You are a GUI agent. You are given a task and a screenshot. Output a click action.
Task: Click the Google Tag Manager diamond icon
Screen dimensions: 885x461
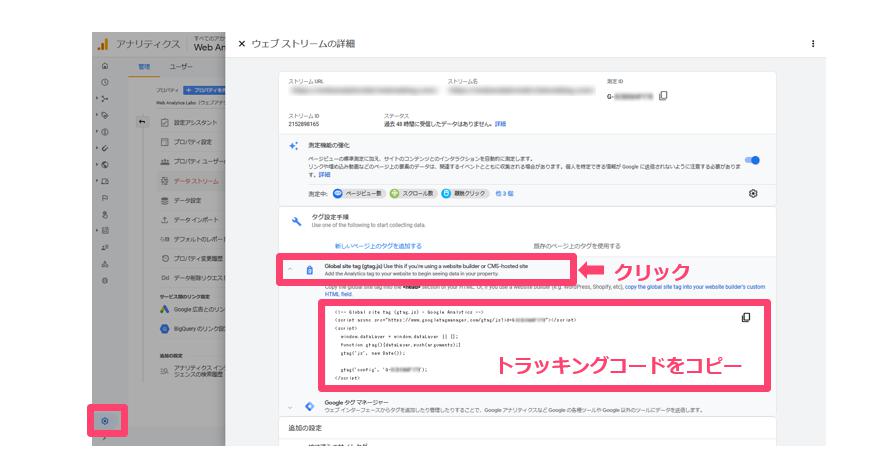309,406
